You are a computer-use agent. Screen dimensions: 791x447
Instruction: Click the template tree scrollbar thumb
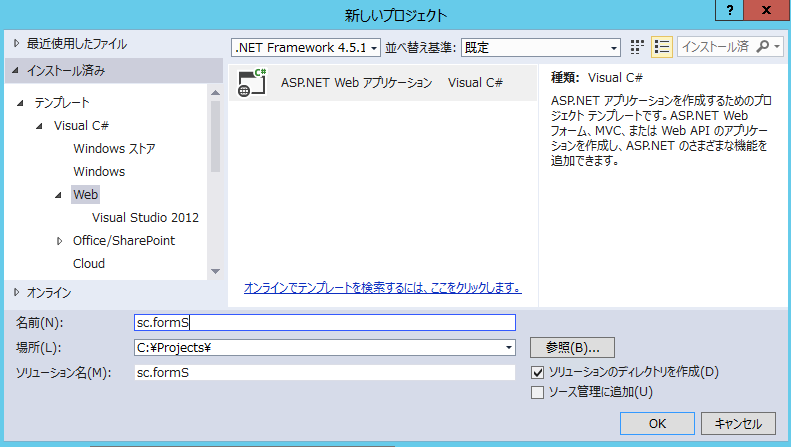215,136
